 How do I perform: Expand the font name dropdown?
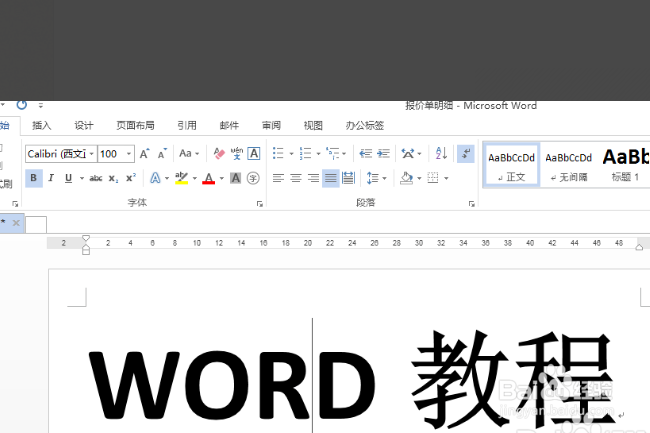[92, 154]
